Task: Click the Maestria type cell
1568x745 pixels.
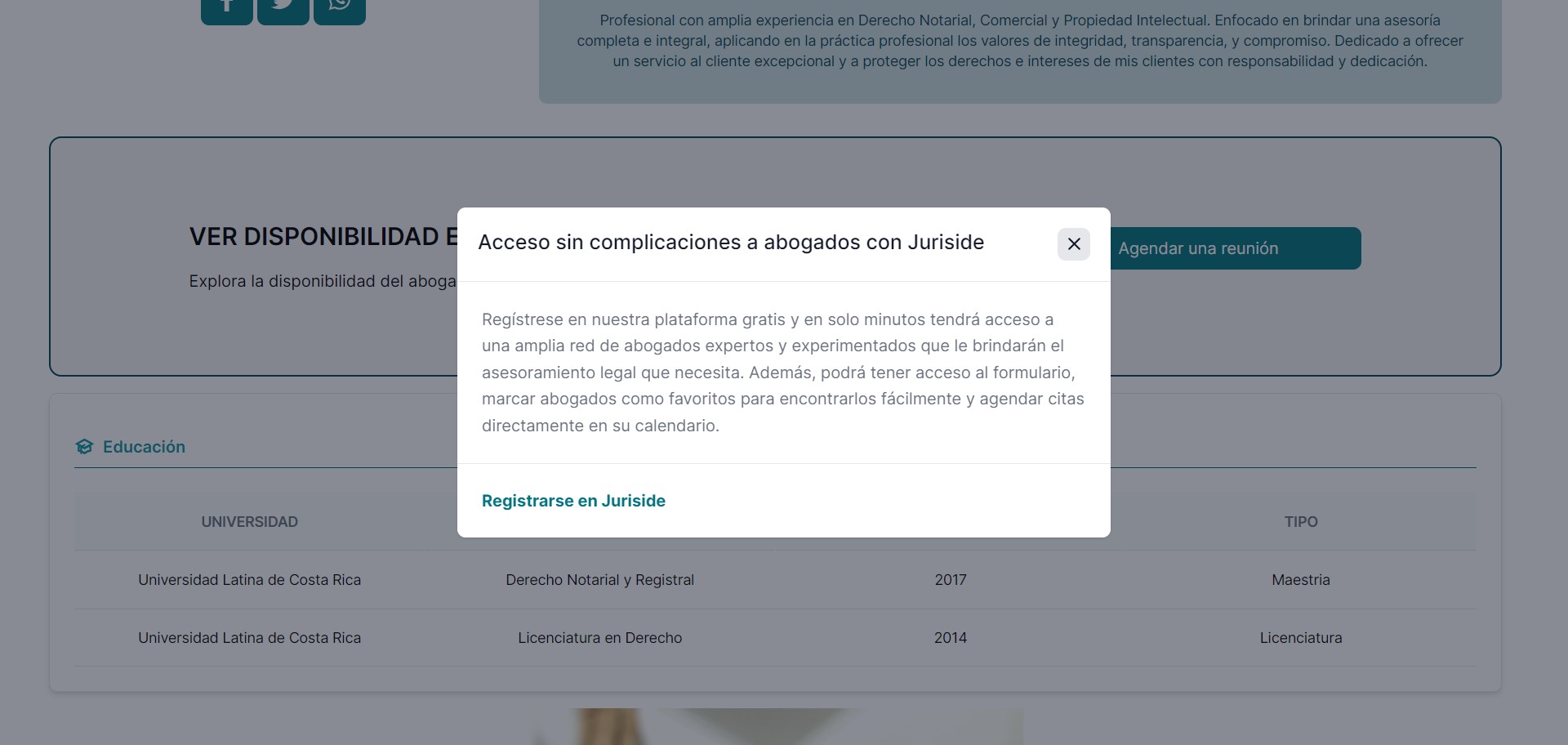Action: (1301, 580)
